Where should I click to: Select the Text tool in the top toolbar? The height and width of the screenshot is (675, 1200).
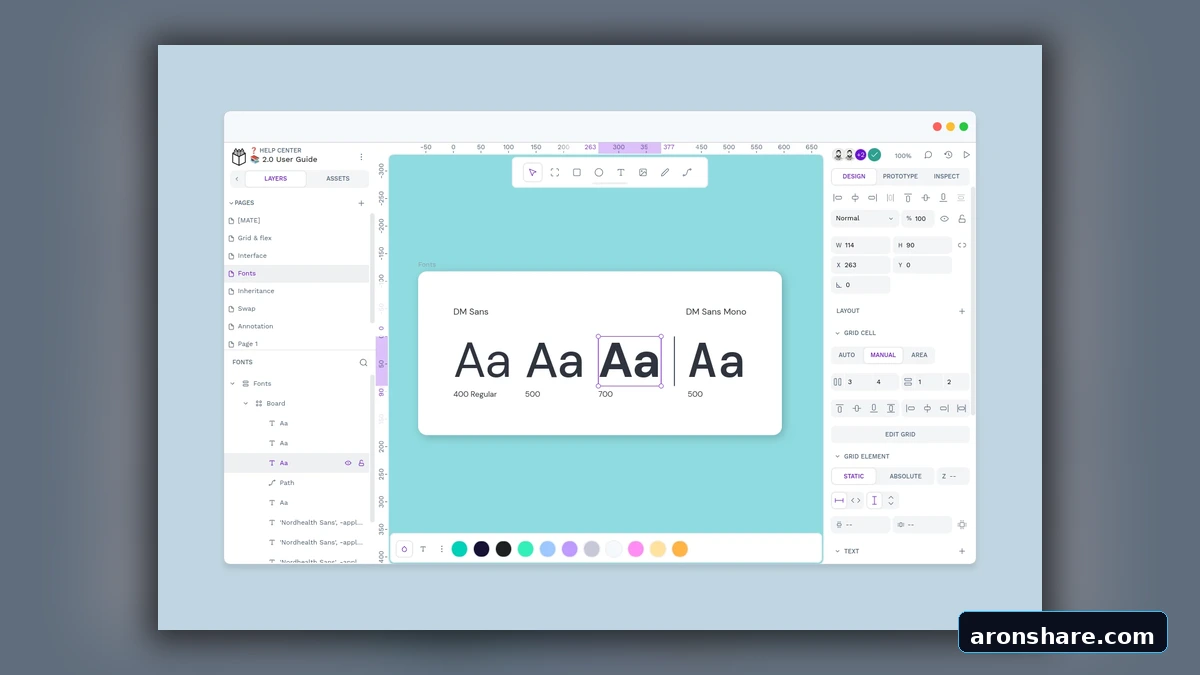[x=621, y=172]
